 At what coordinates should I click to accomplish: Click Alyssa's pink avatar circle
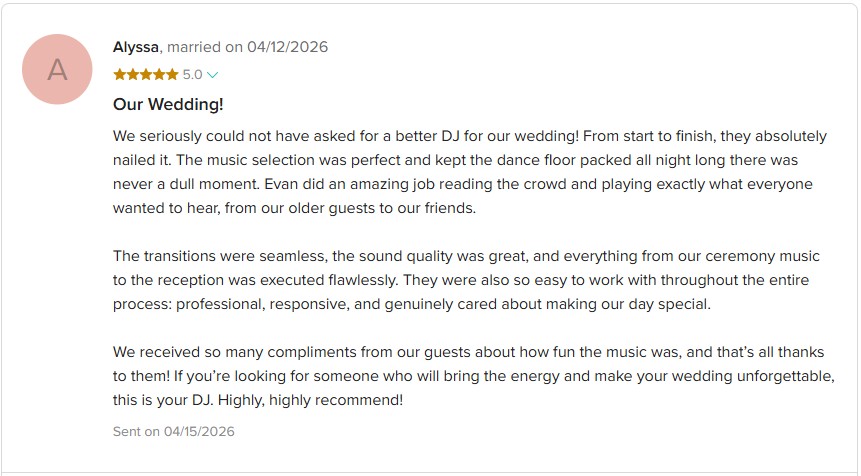(x=57, y=69)
